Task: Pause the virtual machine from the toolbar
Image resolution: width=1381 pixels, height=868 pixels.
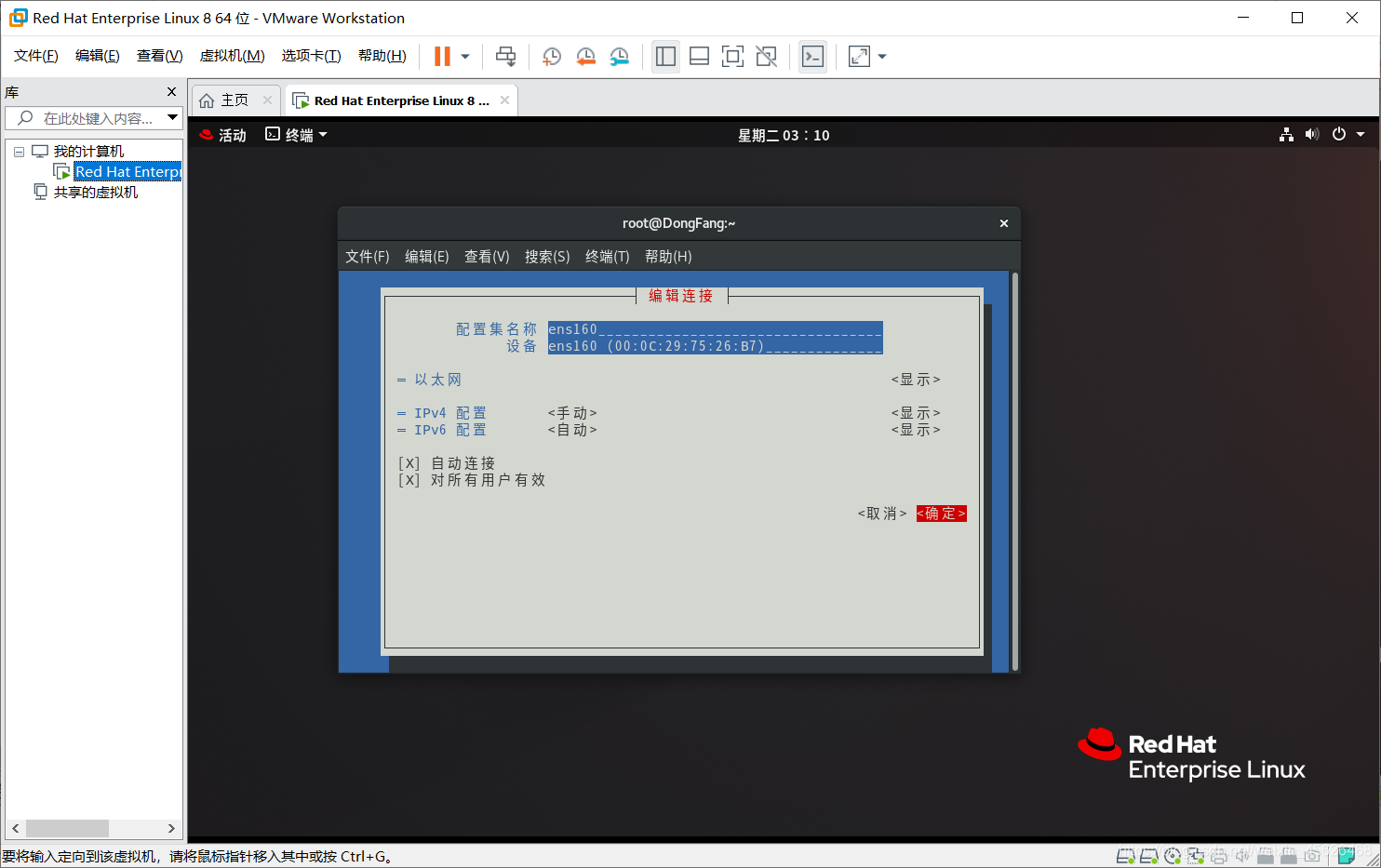Action: pos(442,57)
